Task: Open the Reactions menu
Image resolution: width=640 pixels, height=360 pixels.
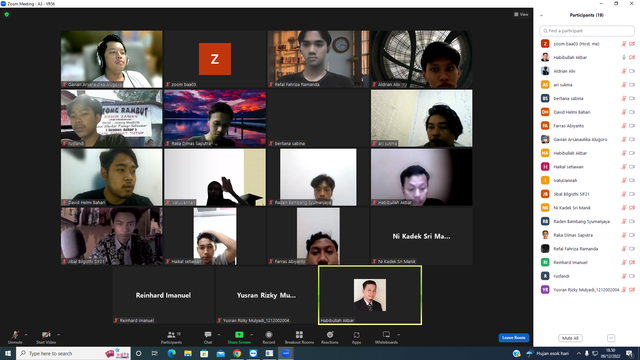Action: pyautogui.click(x=330, y=337)
